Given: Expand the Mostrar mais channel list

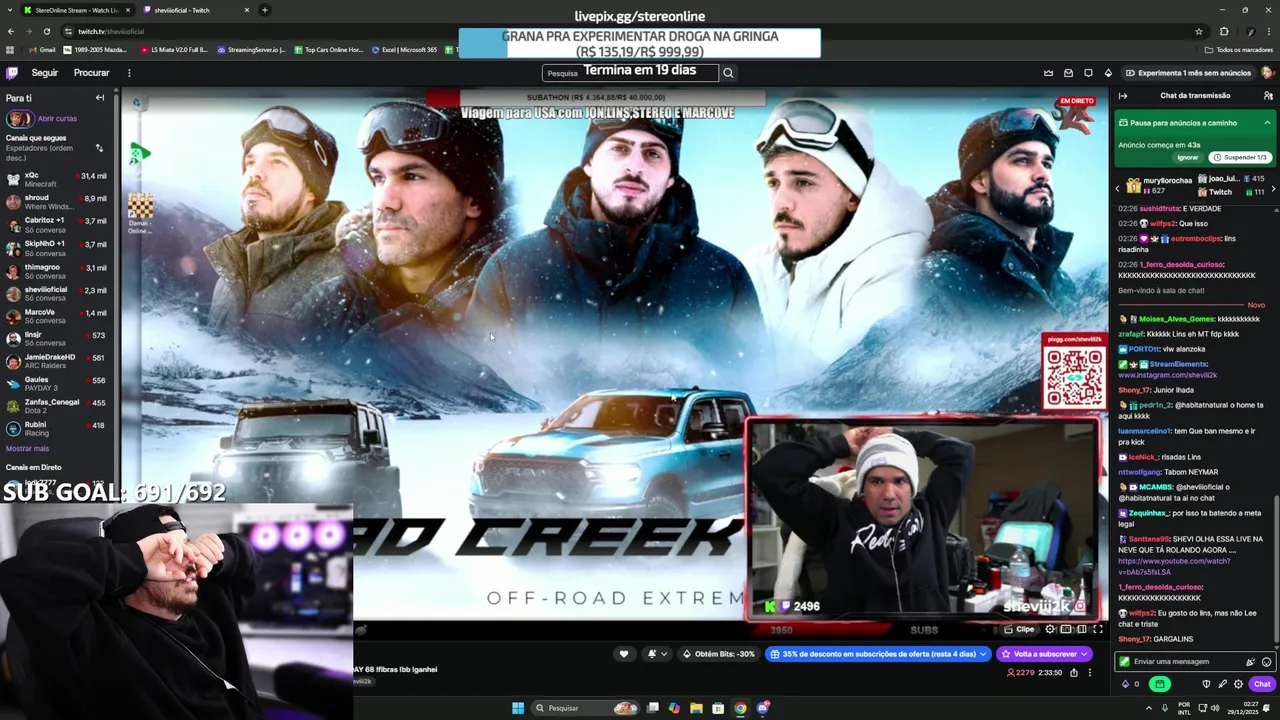Looking at the screenshot, I should click(27, 449).
